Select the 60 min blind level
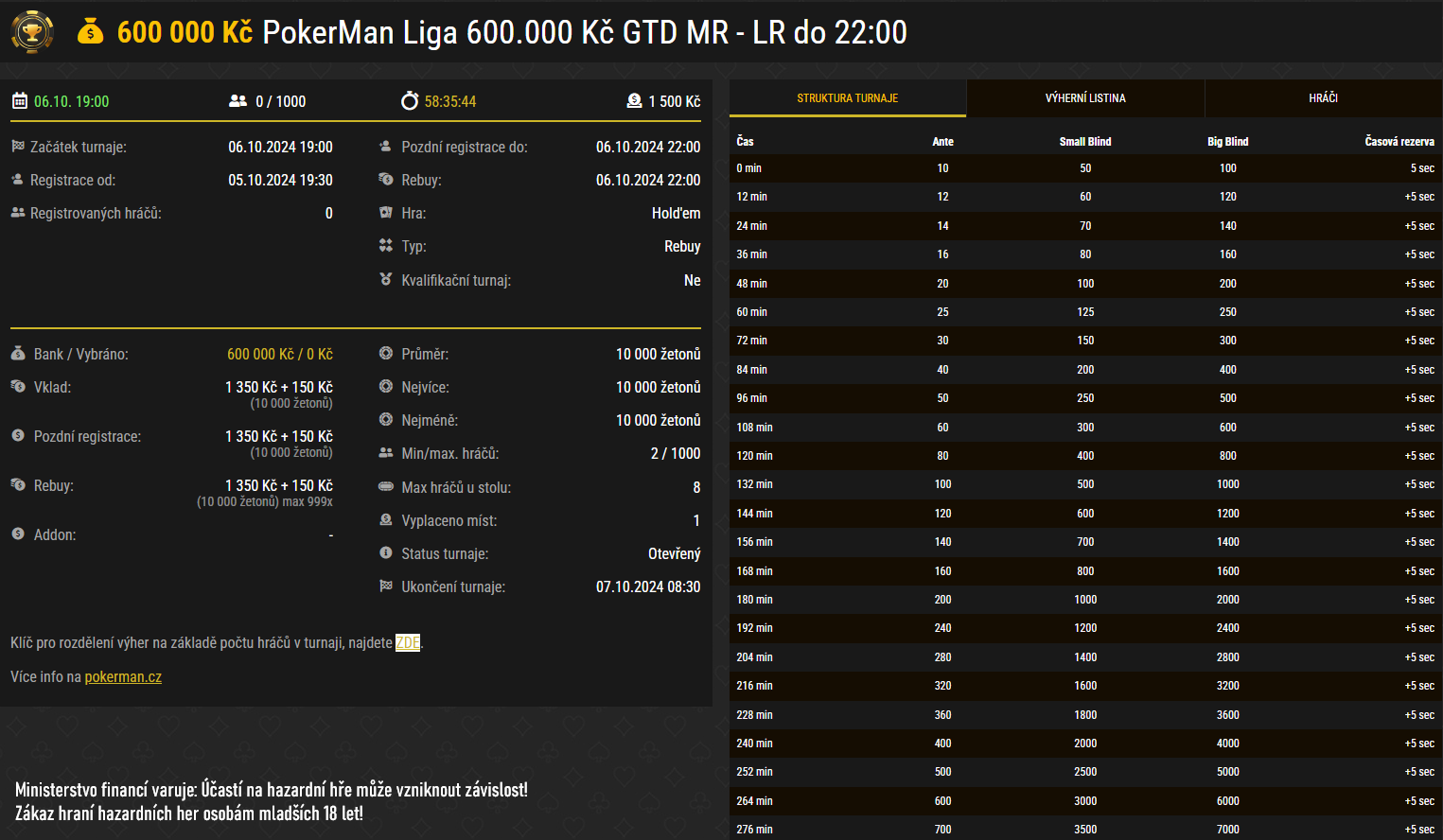This screenshot has height=840, width=1443. [x=1085, y=312]
